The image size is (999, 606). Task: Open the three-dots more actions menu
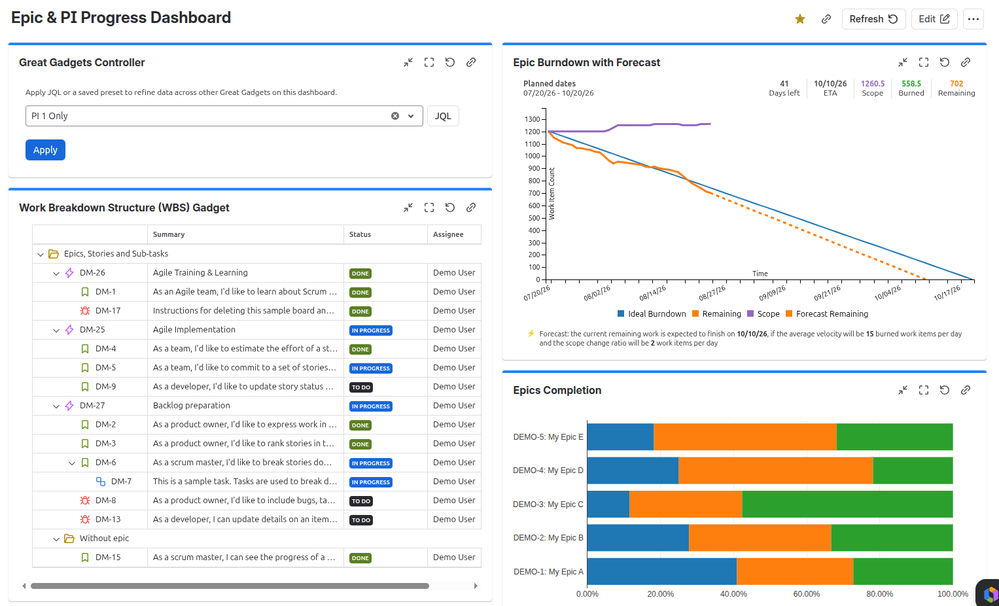tap(973, 19)
